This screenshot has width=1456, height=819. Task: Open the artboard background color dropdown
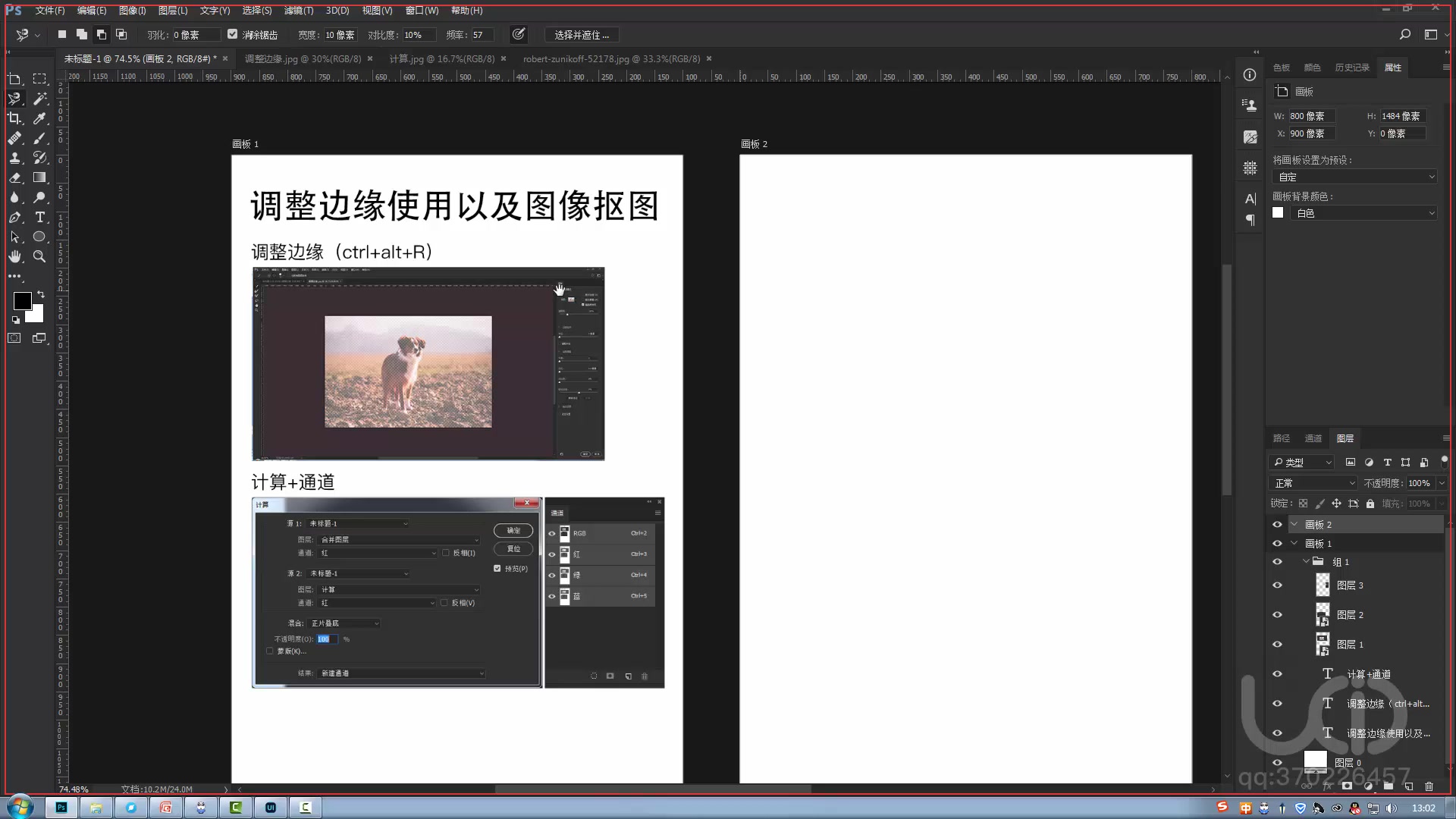[1363, 213]
